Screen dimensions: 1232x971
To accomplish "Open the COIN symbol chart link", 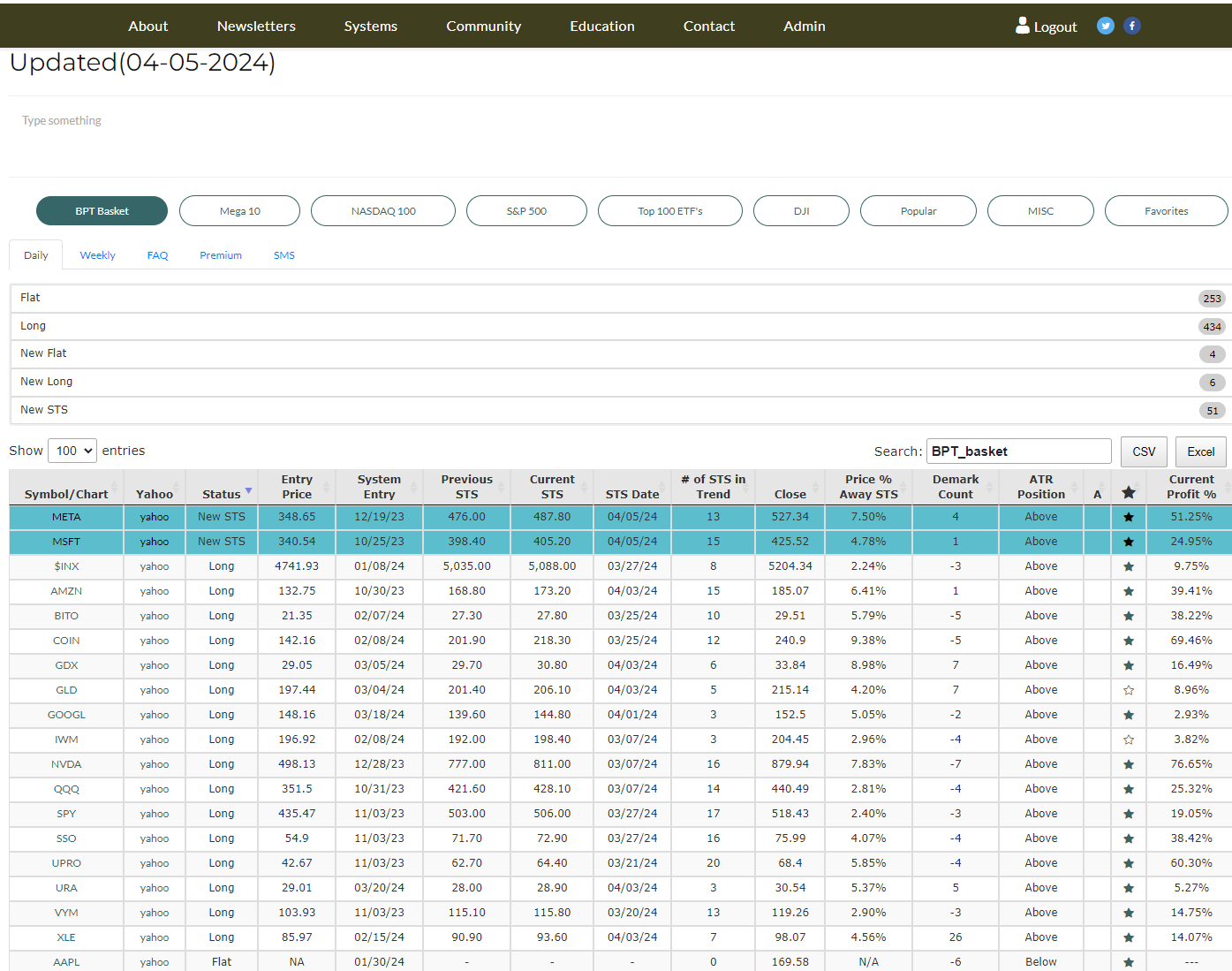I will coord(66,641).
